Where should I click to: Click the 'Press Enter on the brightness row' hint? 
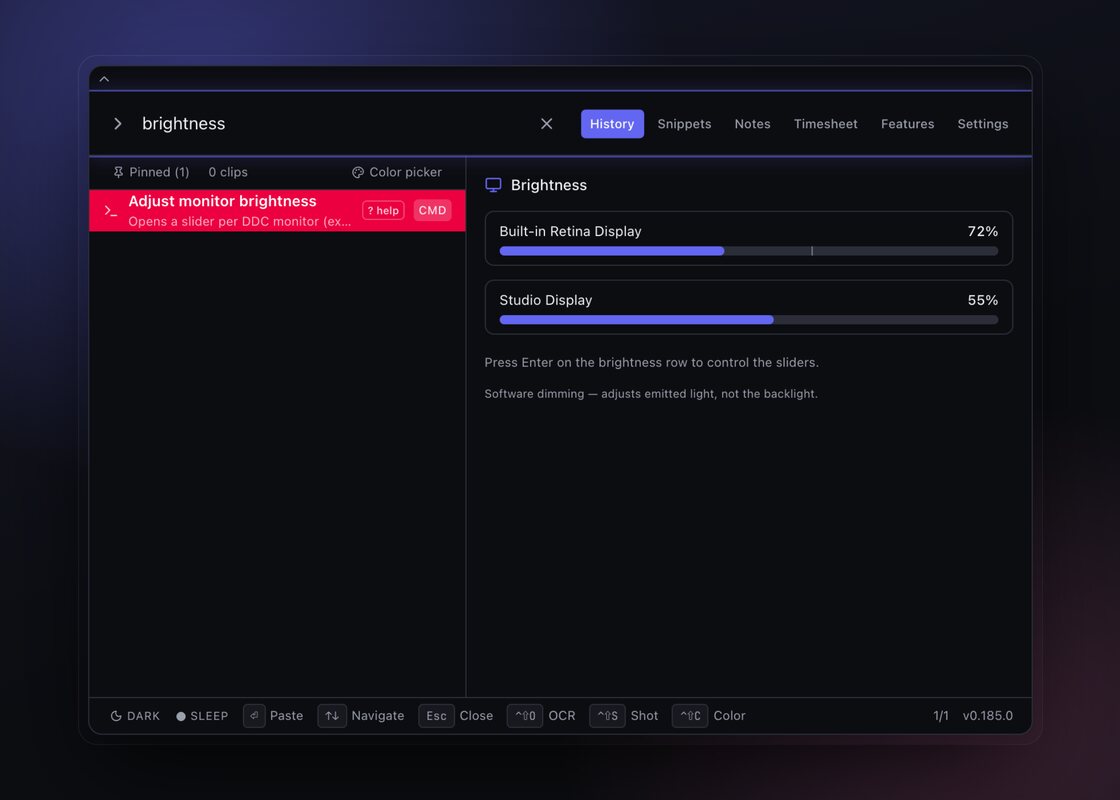pyautogui.click(x=651, y=363)
